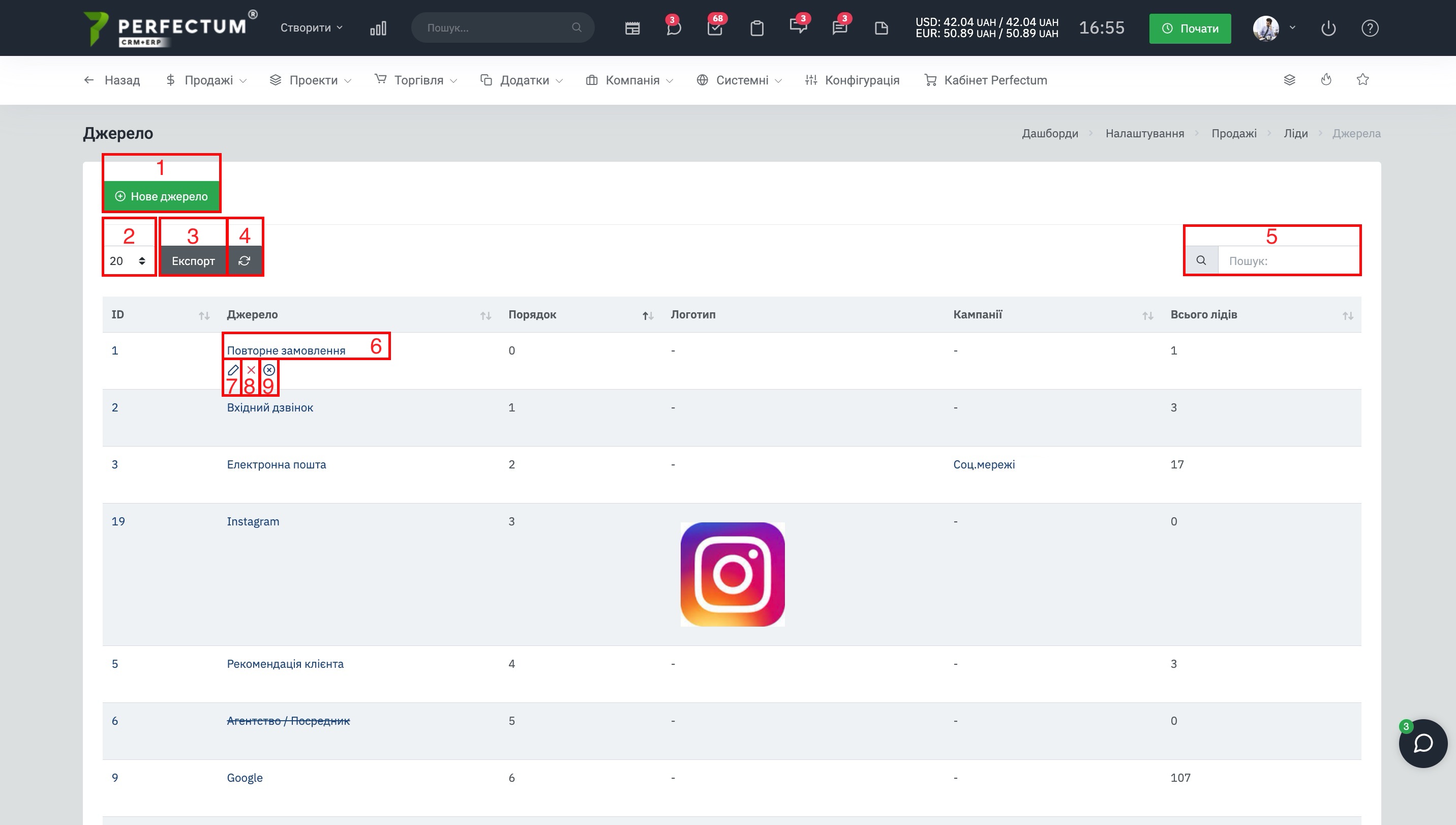Open tasks checklist icon with 68 badge
This screenshot has width=1456, height=825.
pyautogui.click(x=715, y=28)
